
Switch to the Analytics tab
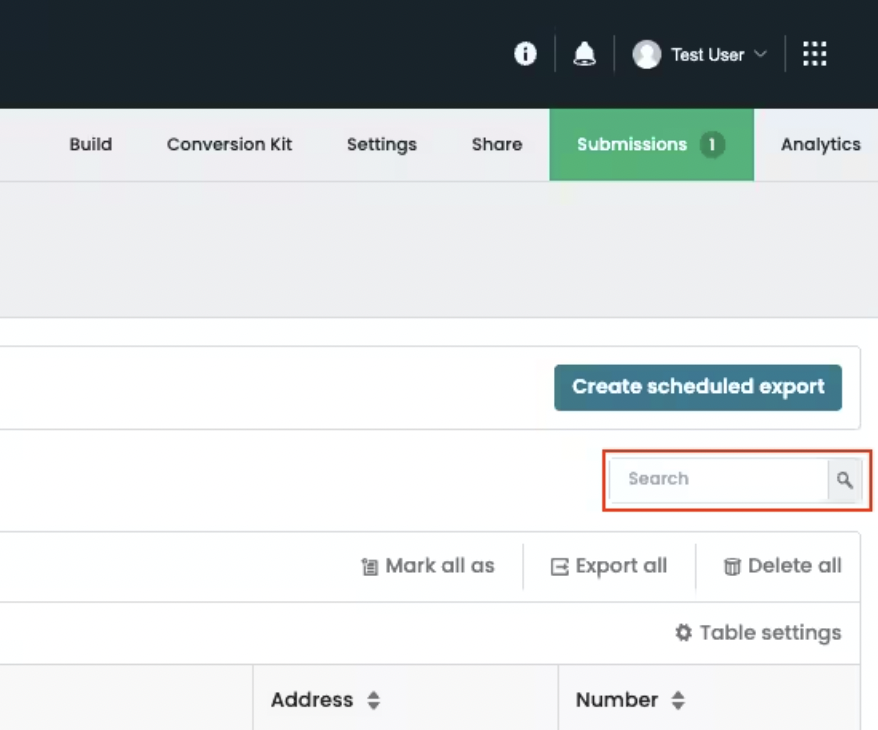coord(820,144)
